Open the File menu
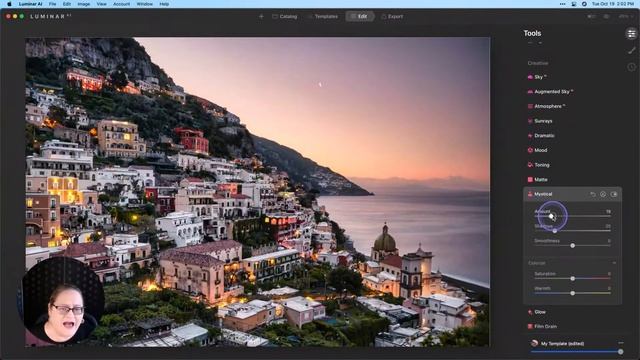640x360 pixels. pos(52,4)
